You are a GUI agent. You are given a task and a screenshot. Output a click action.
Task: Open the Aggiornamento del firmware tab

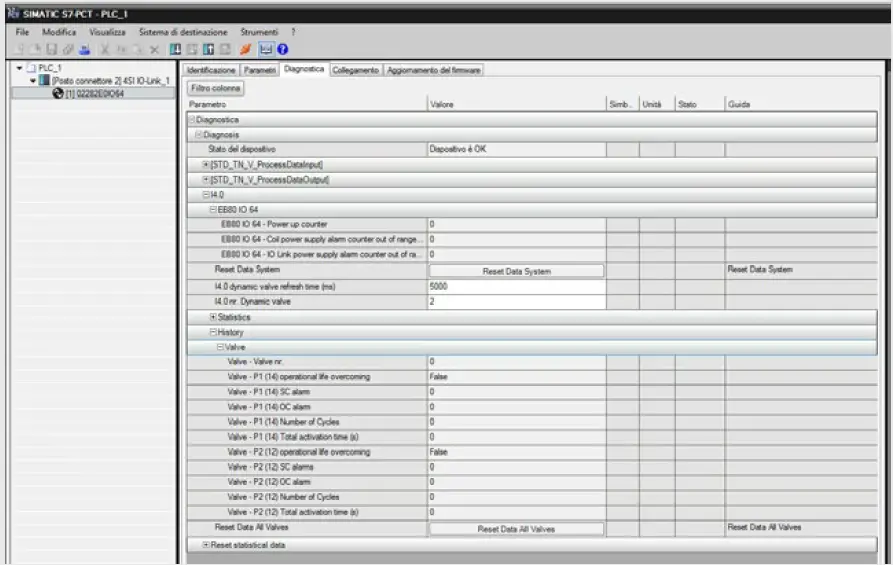(x=434, y=70)
